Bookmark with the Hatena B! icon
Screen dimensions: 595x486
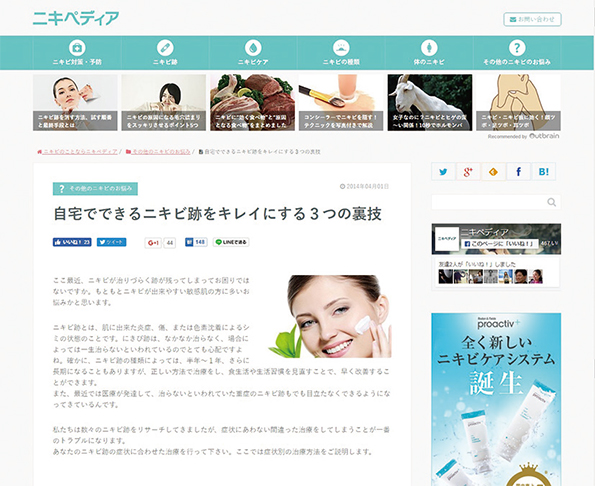coord(544,171)
